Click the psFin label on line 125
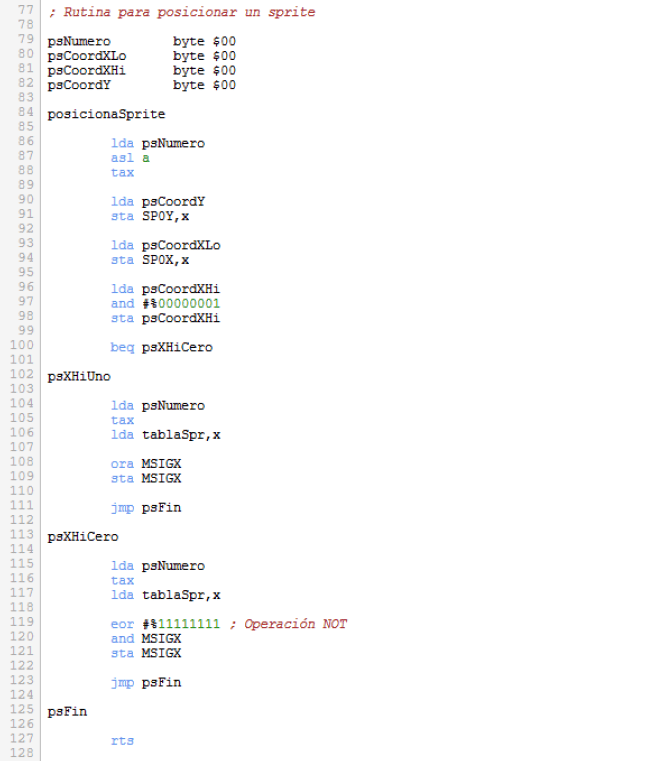The height and width of the screenshot is (761, 660). pos(67,711)
